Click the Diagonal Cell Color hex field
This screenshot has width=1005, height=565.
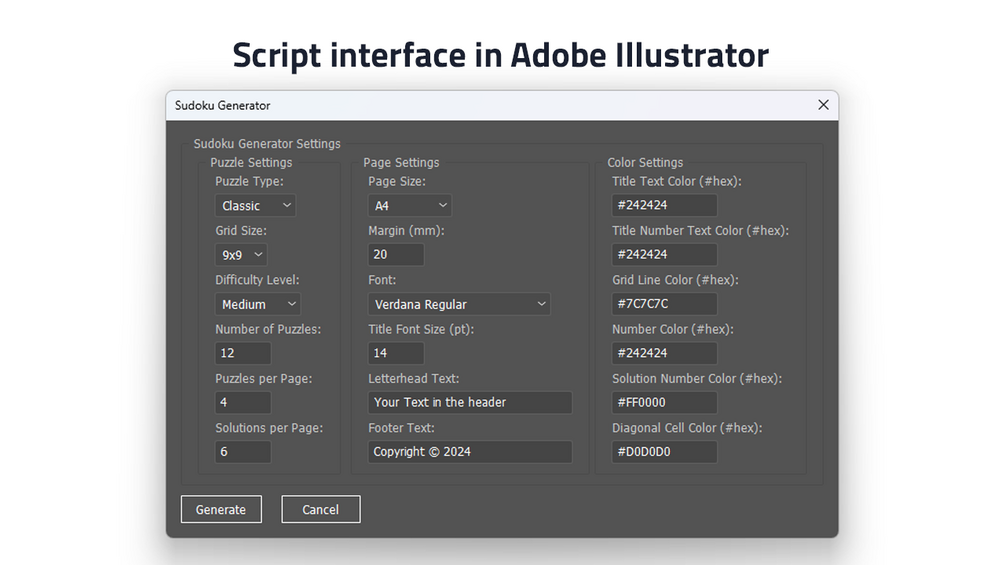point(664,451)
